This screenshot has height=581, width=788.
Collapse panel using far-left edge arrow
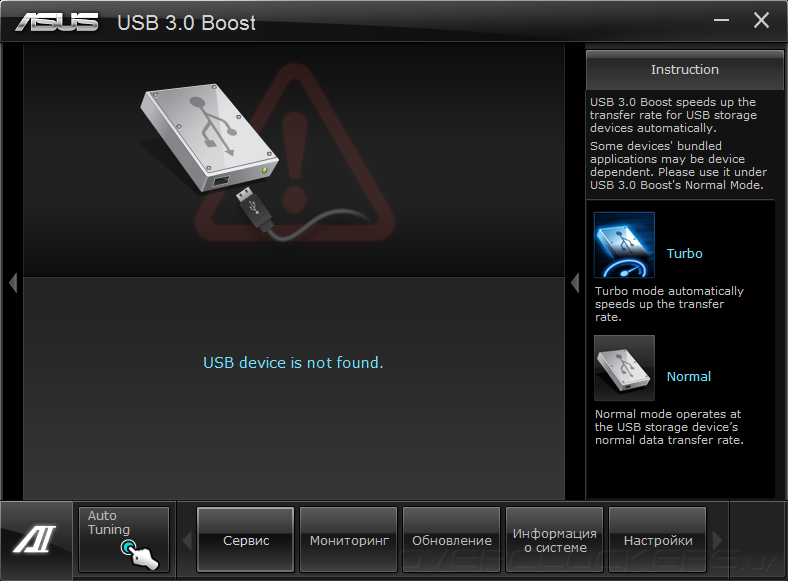[x=13, y=282]
